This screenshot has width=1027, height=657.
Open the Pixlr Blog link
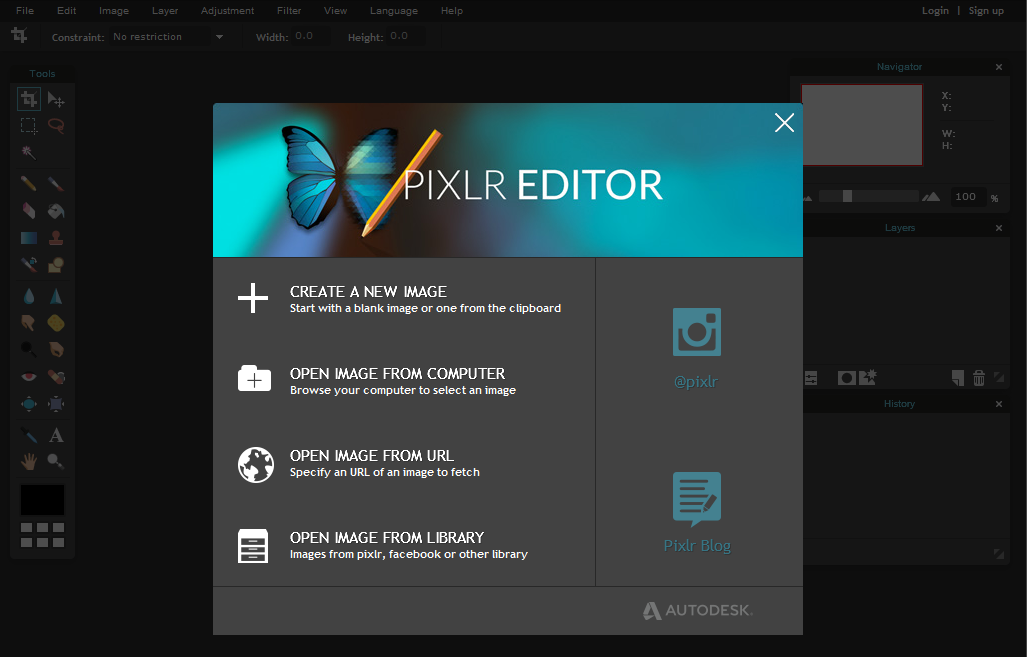pos(697,513)
